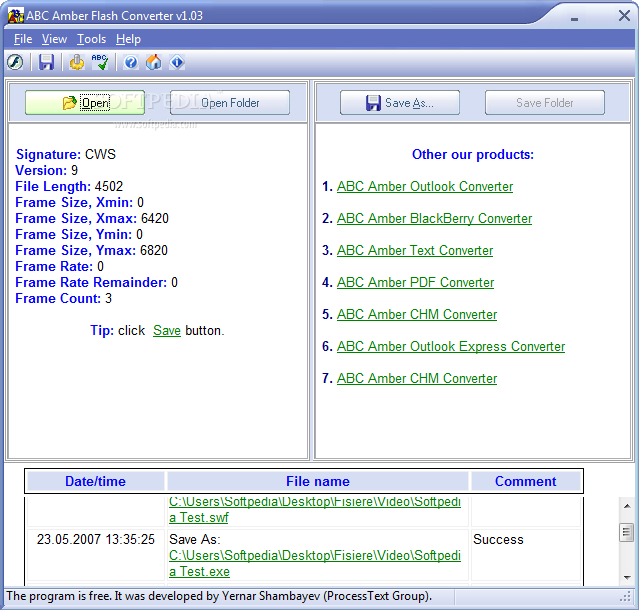Click the Save Folder button
The width and height of the screenshot is (639, 610).
pyautogui.click(x=545, y=103)
